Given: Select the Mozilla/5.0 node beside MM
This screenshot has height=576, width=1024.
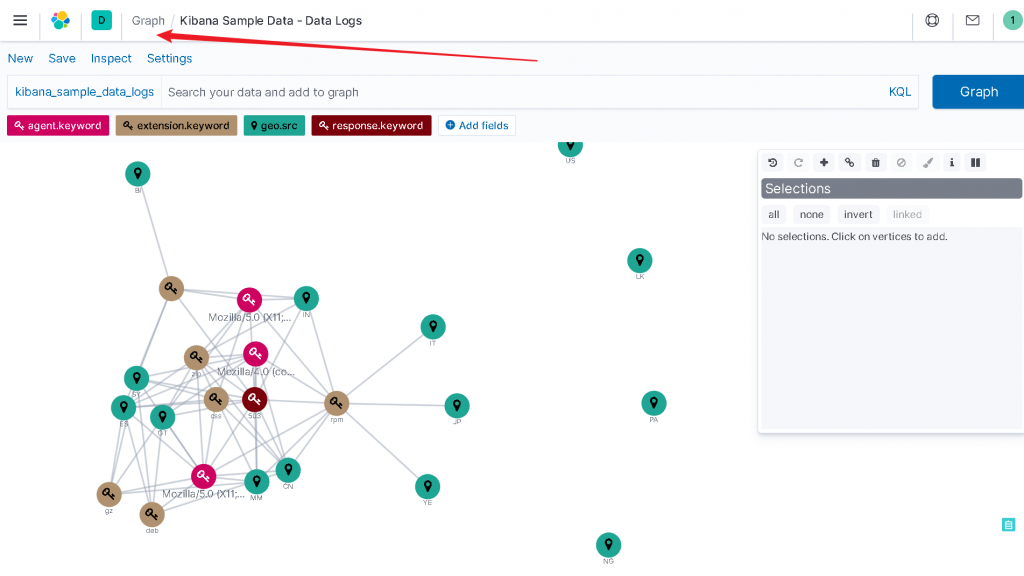Looking at the screenshot, I should coord(204,477).
